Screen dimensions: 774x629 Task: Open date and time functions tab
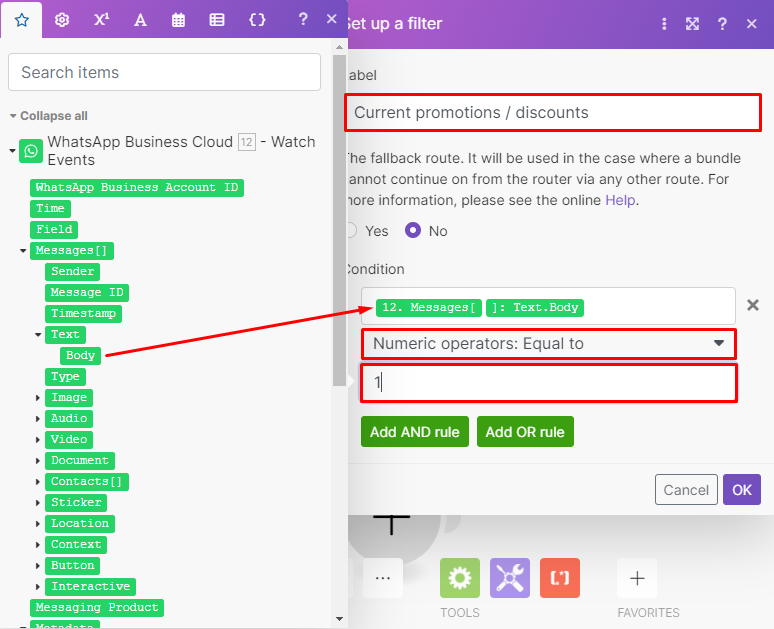178,20
